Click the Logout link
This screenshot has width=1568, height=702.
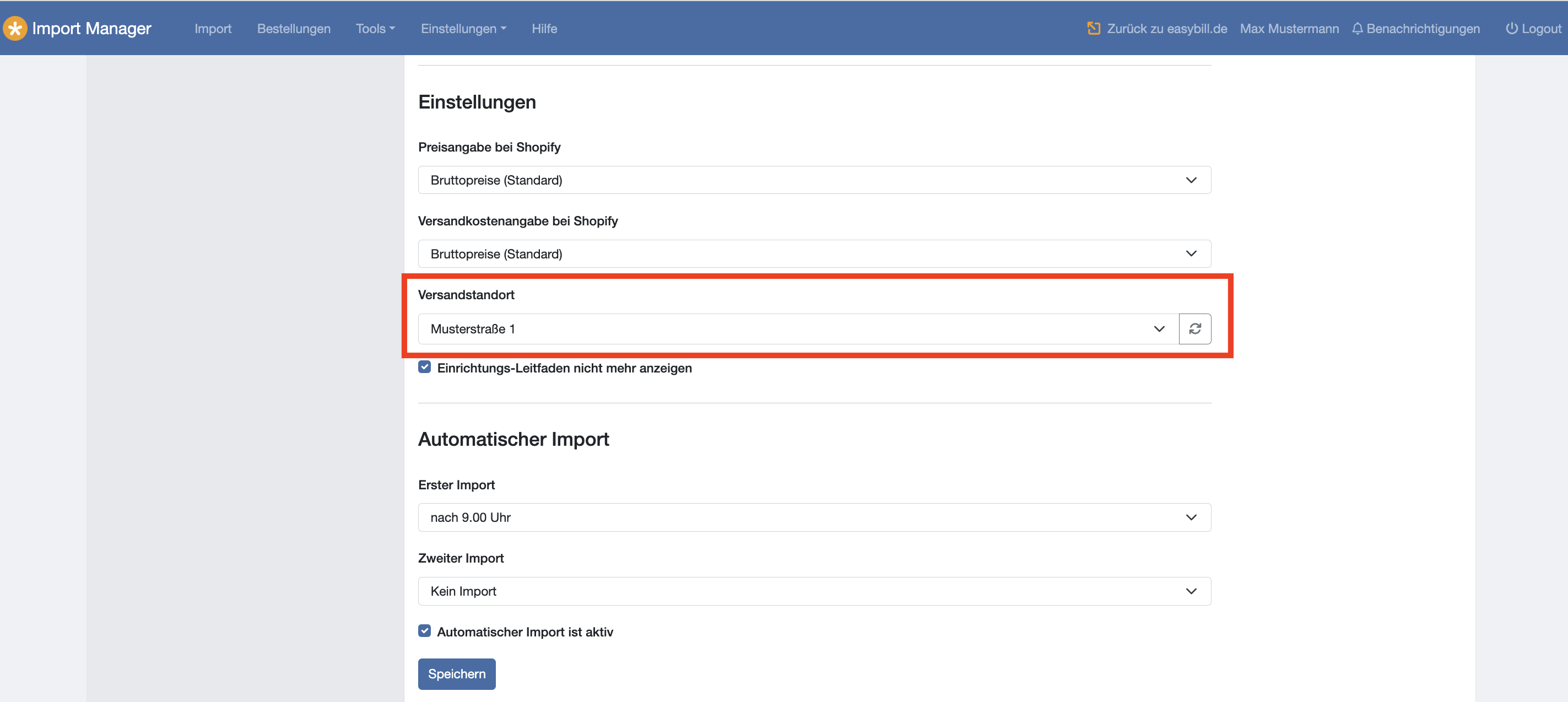point(1541,29)
